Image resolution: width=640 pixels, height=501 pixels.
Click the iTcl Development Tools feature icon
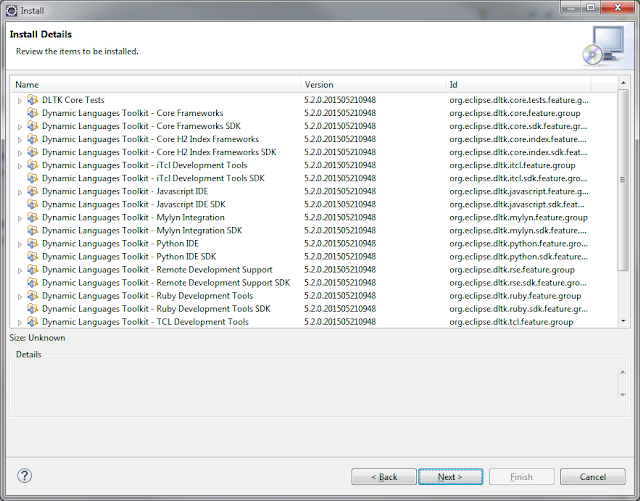[x=33, y=165]
